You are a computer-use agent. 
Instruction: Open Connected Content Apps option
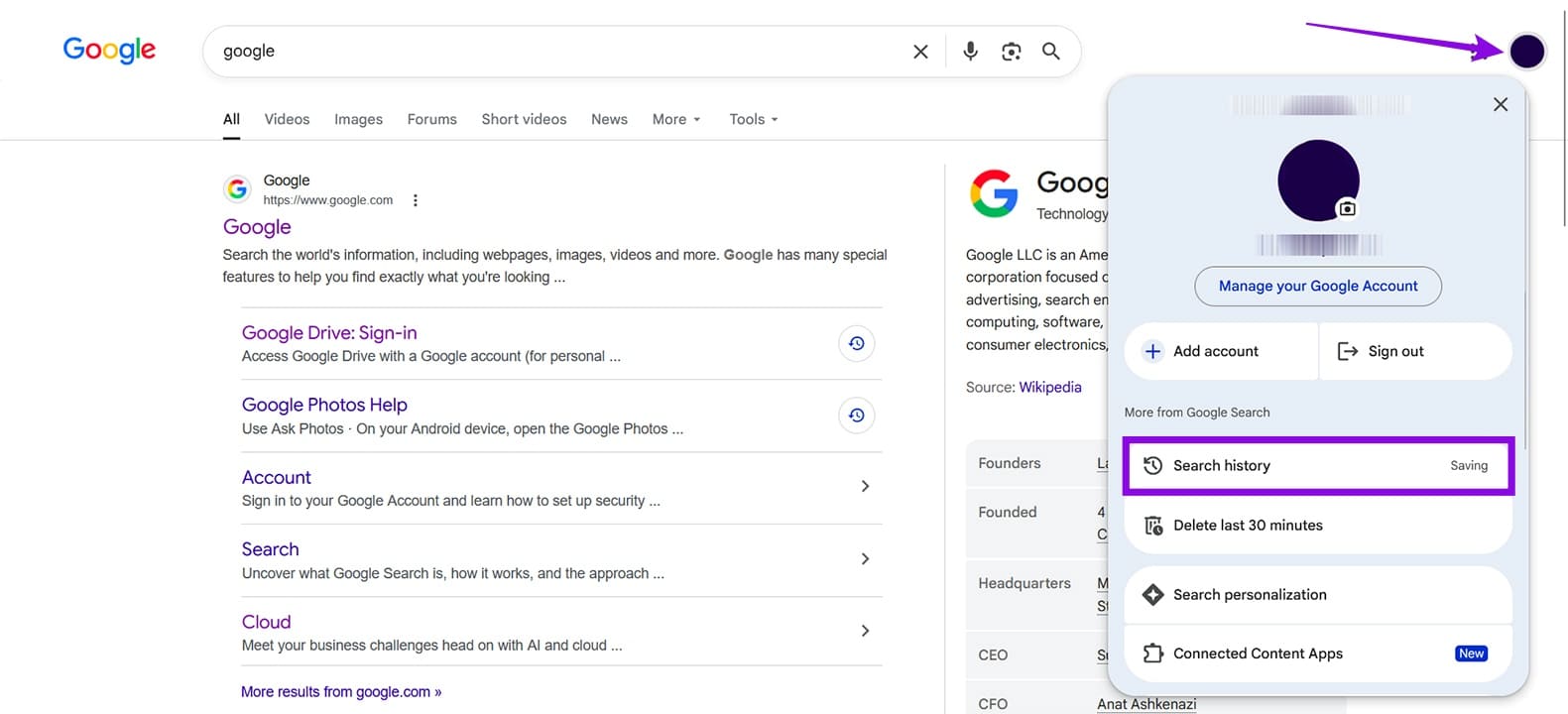(1318, 654)
